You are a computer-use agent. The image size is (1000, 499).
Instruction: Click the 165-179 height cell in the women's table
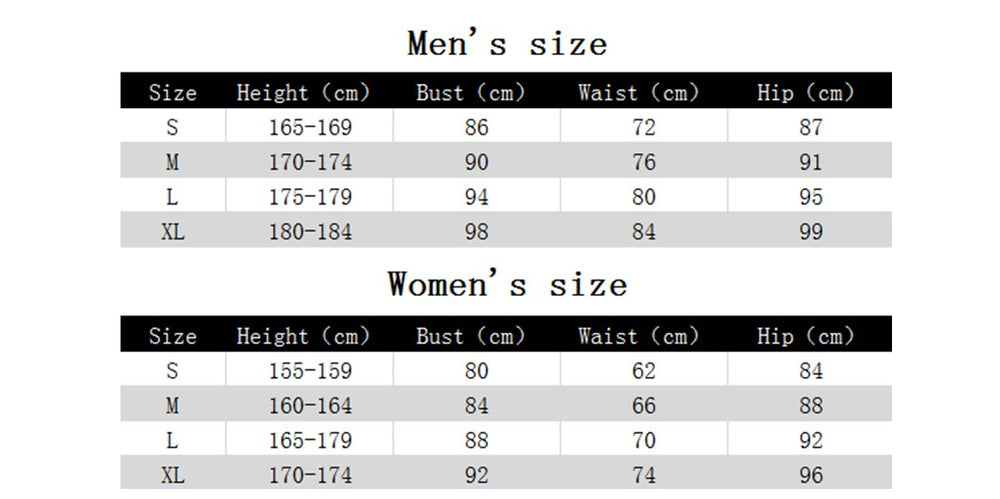310,440
